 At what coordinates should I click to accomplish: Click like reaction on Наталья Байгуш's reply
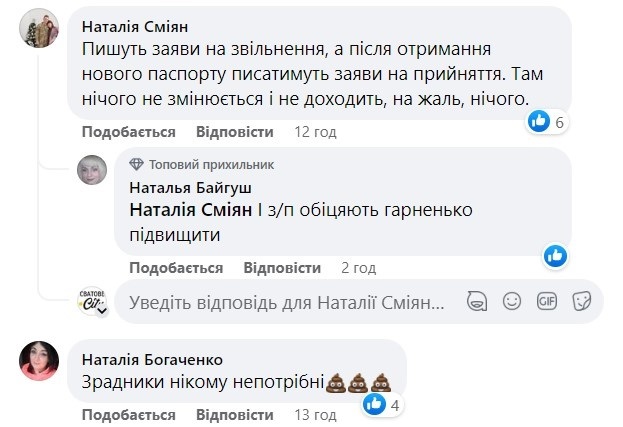point(555,255)
